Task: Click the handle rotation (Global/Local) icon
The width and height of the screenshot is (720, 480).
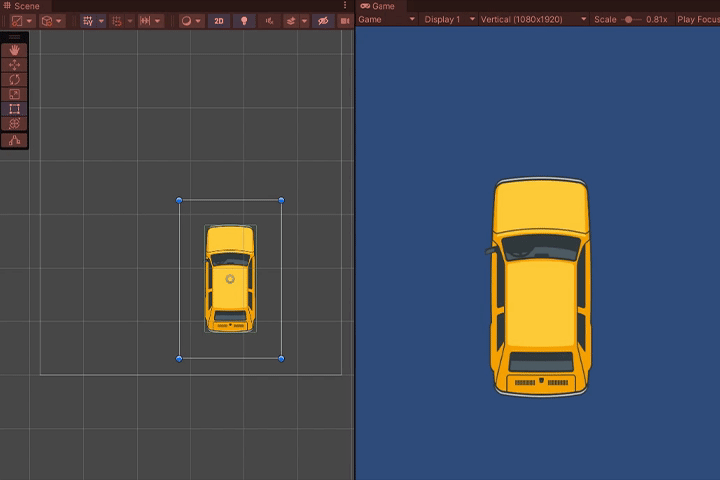Action: click(47, 21)
